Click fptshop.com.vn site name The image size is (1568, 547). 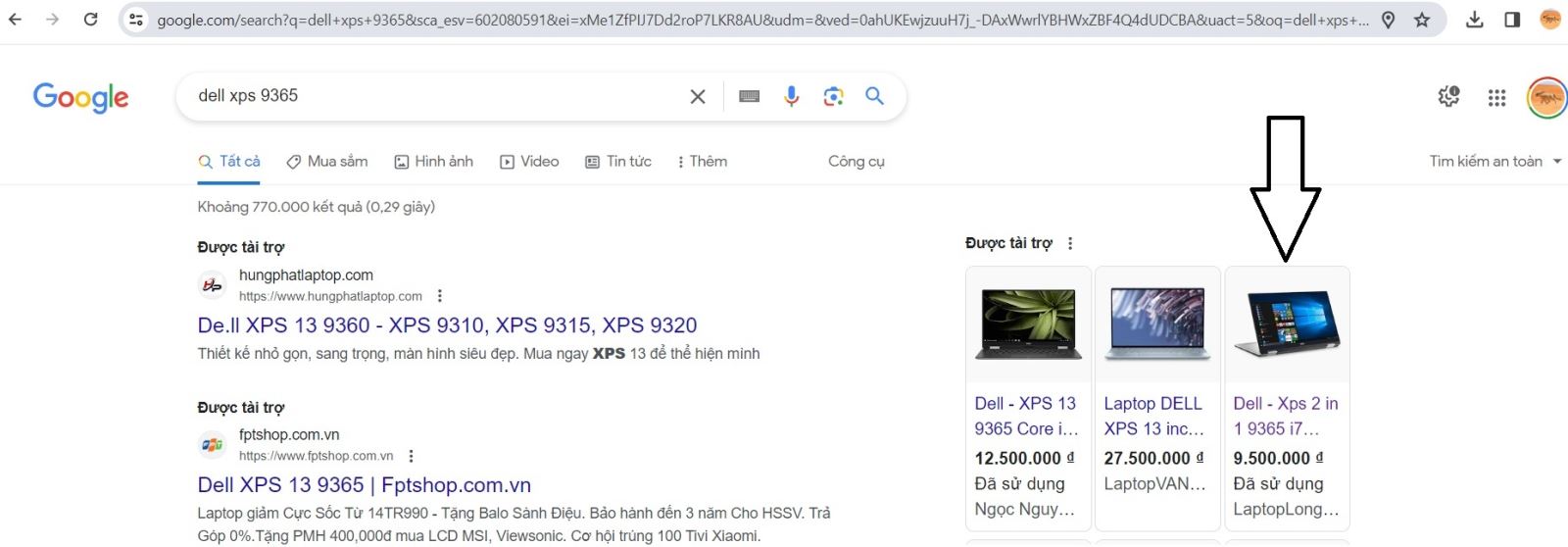(x=289, y=435)
